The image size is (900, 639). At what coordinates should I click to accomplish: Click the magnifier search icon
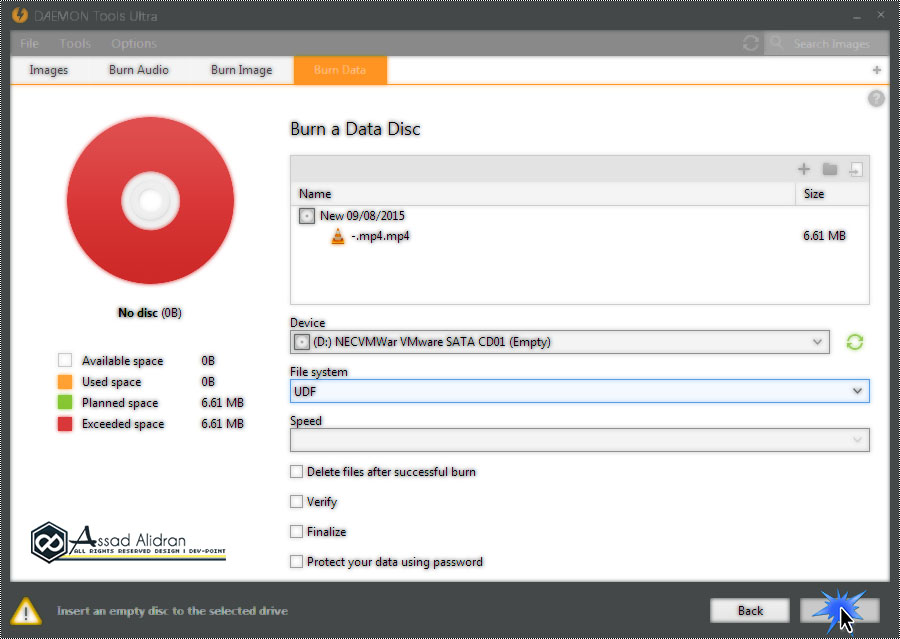tap(777, 43)
